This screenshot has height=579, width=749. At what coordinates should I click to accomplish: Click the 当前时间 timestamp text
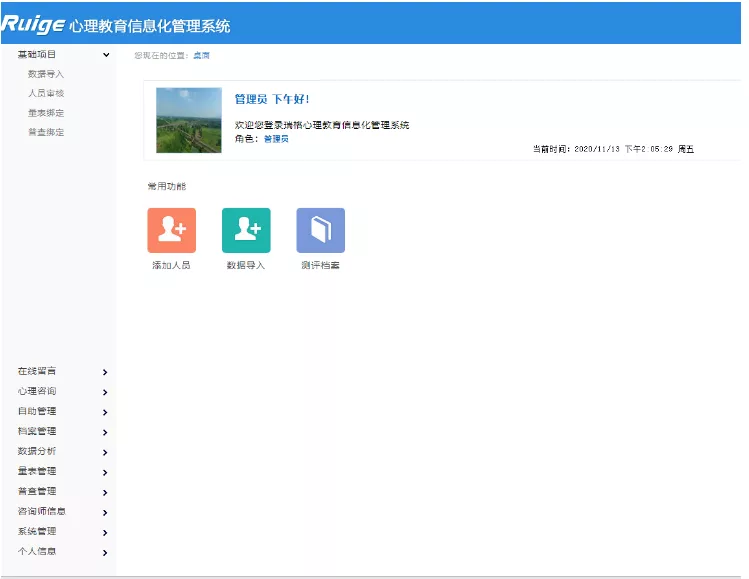[613, 150]
